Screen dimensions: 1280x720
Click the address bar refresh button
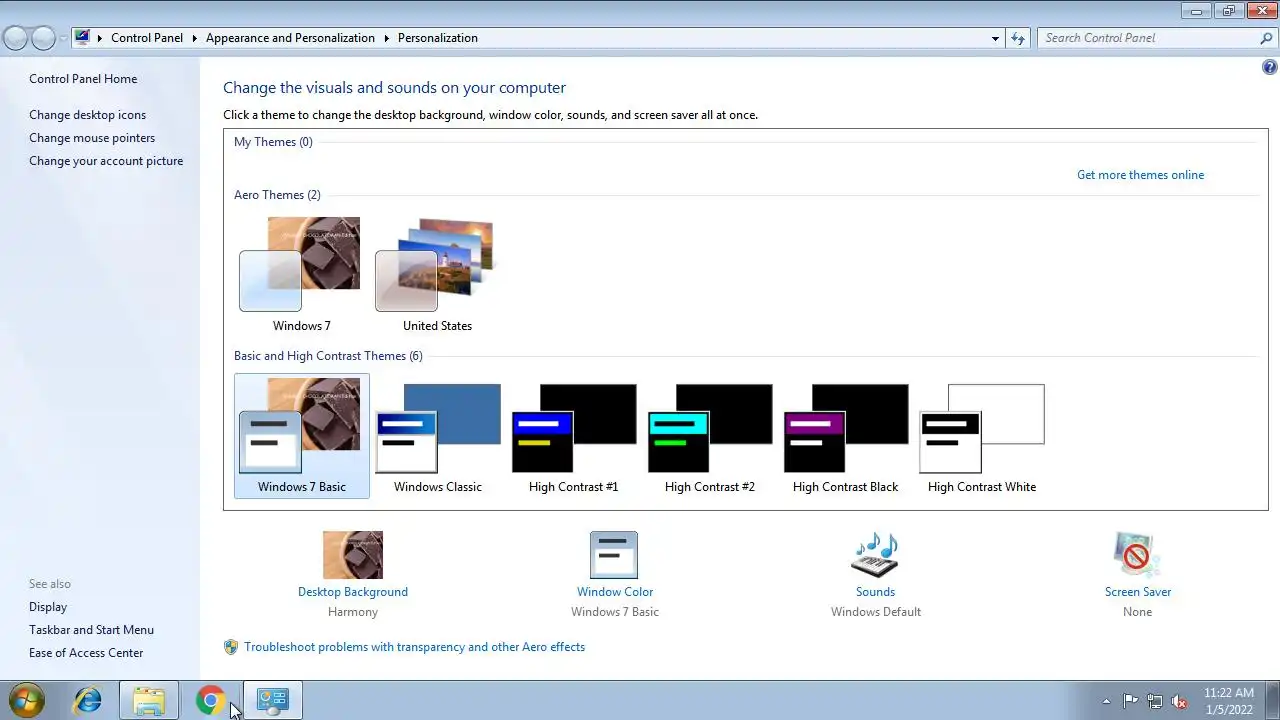1018,38
